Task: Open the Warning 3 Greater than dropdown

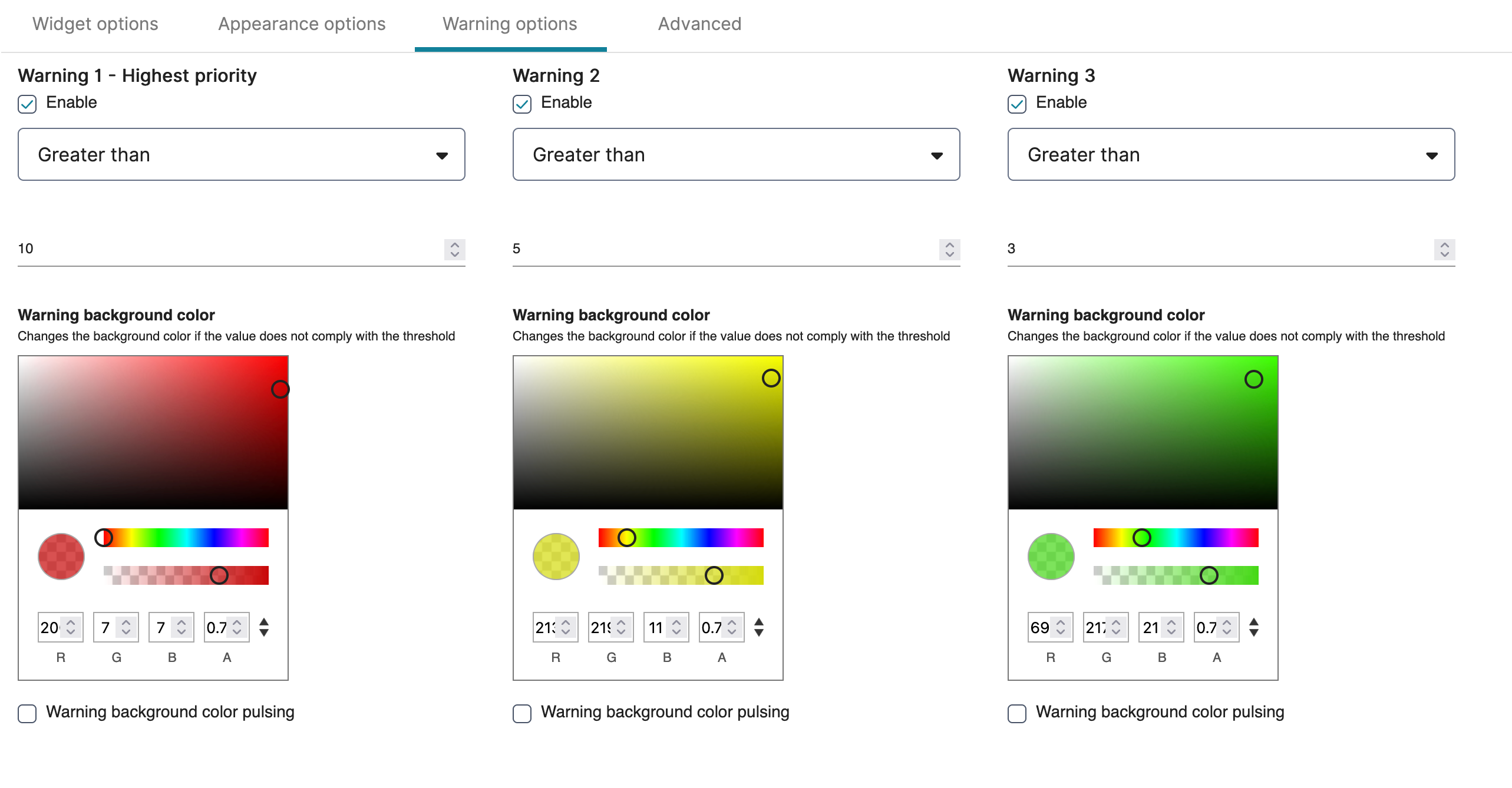Action: click(x=1232, y=154)
